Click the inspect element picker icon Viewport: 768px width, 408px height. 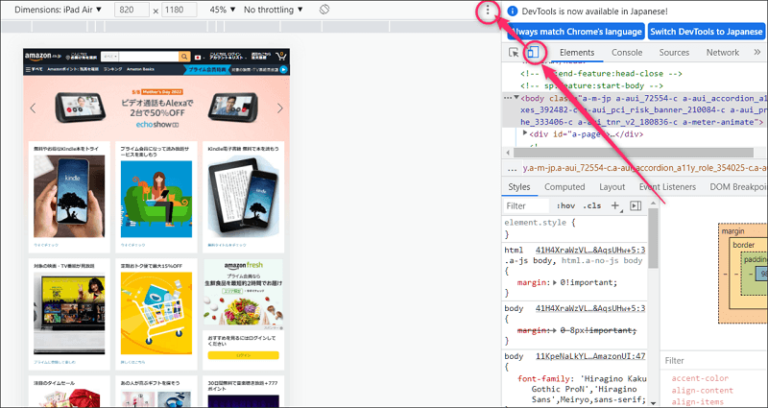(514, 53)
